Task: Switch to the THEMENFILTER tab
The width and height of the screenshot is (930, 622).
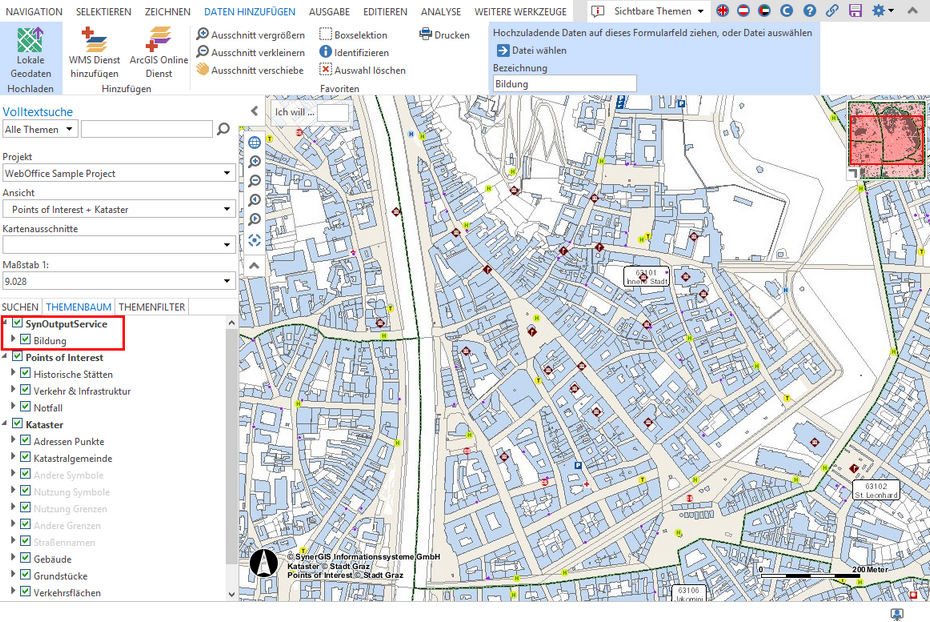Action: (x=152, y=306)
